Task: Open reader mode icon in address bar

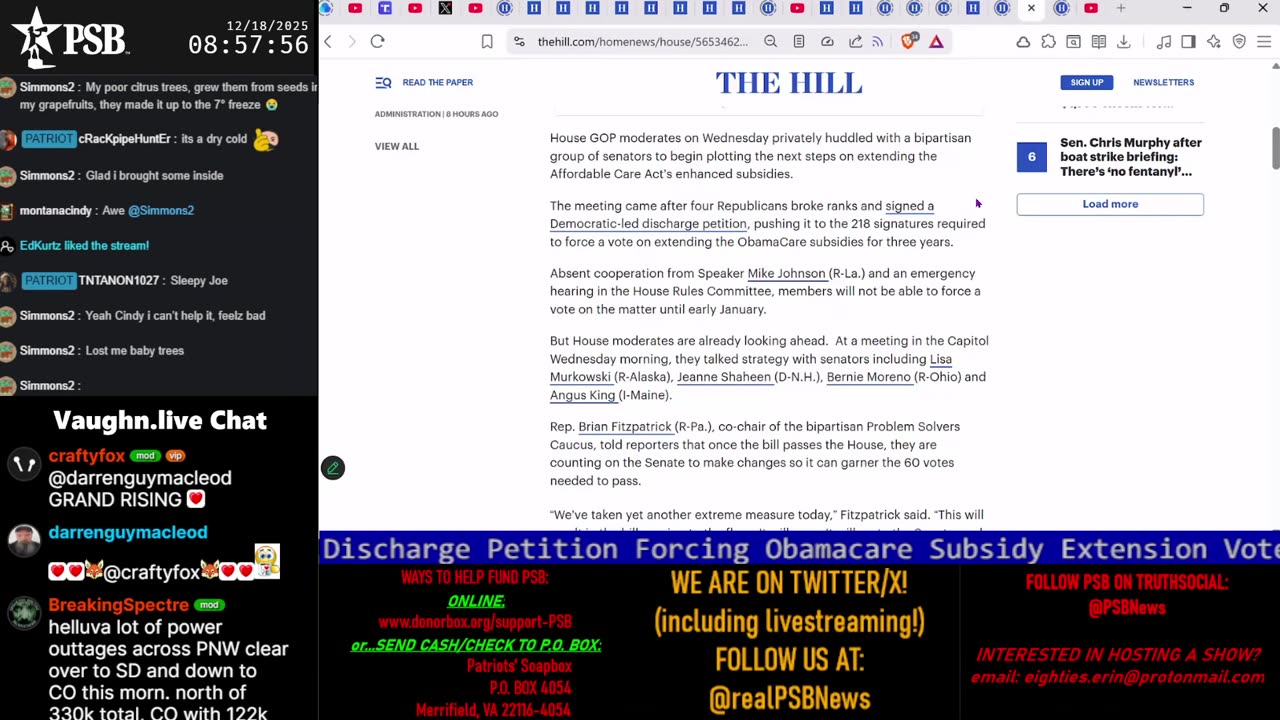Action: pyautogui.click(x=799, y=42)
